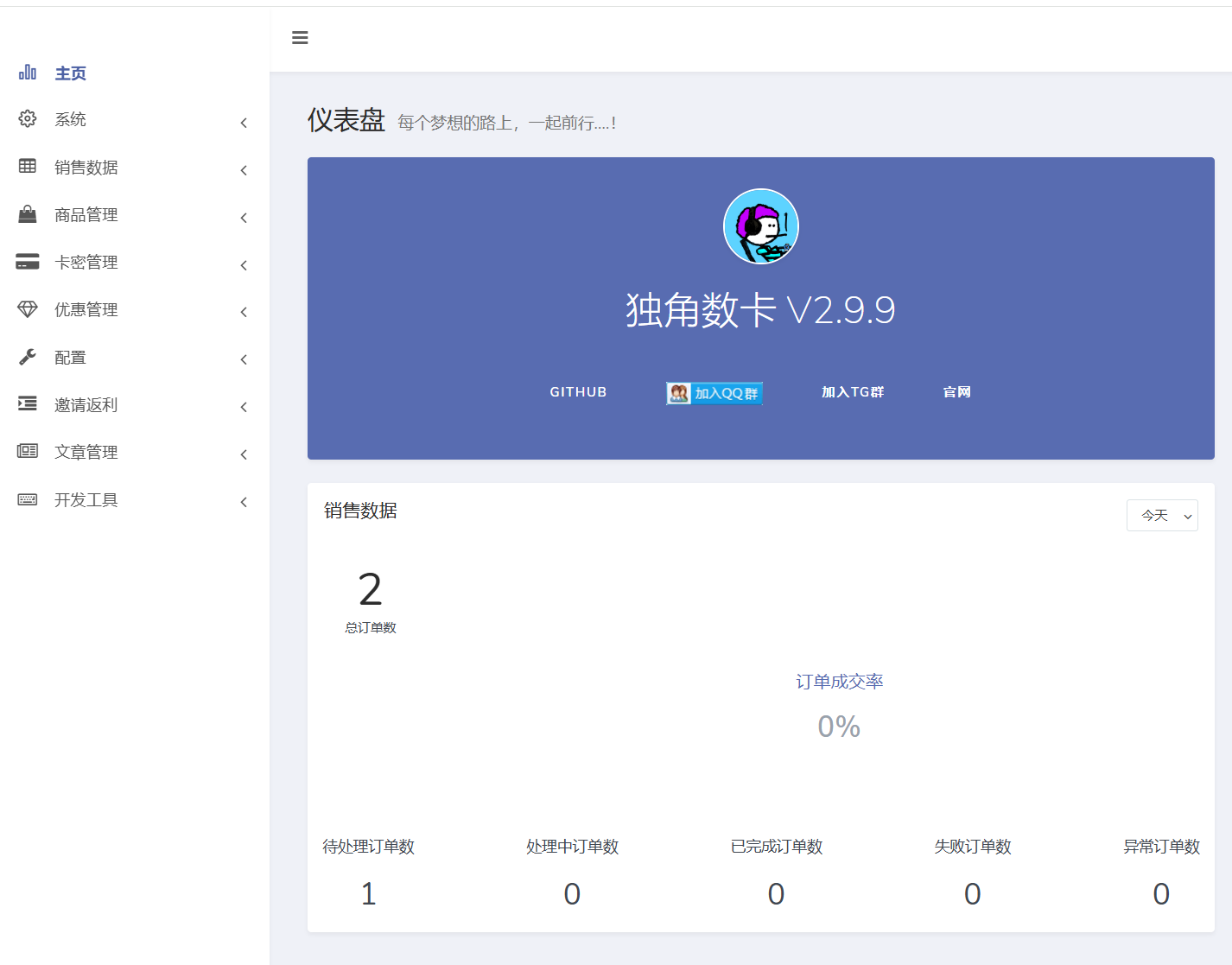Open the 优惠管理 menu item
This screenshot has height=965, width=1232.
pyautogui.click(x=86, y=309)
